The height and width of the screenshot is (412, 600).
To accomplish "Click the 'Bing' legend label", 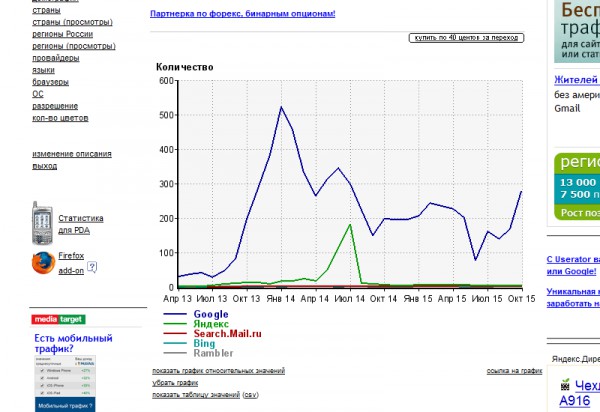I will click(x=204, y=344).
